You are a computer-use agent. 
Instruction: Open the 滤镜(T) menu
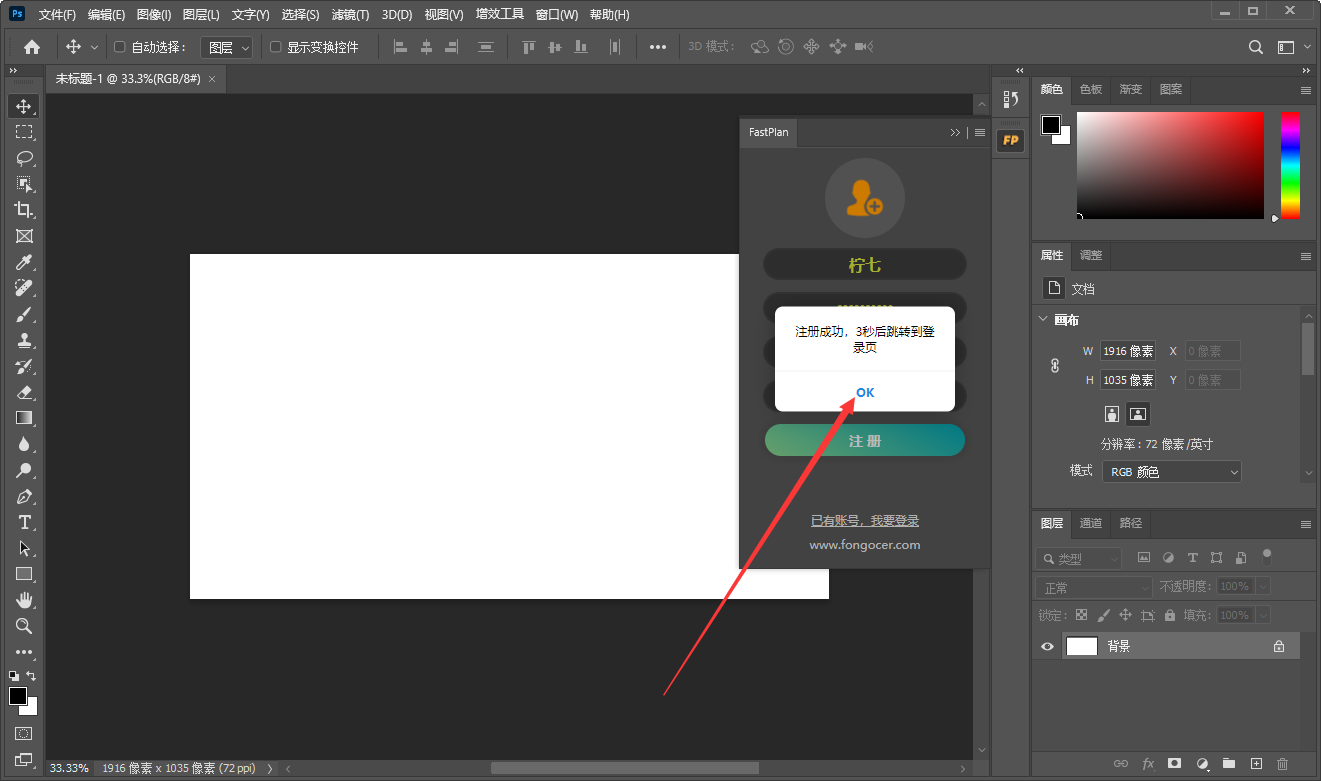350,15
